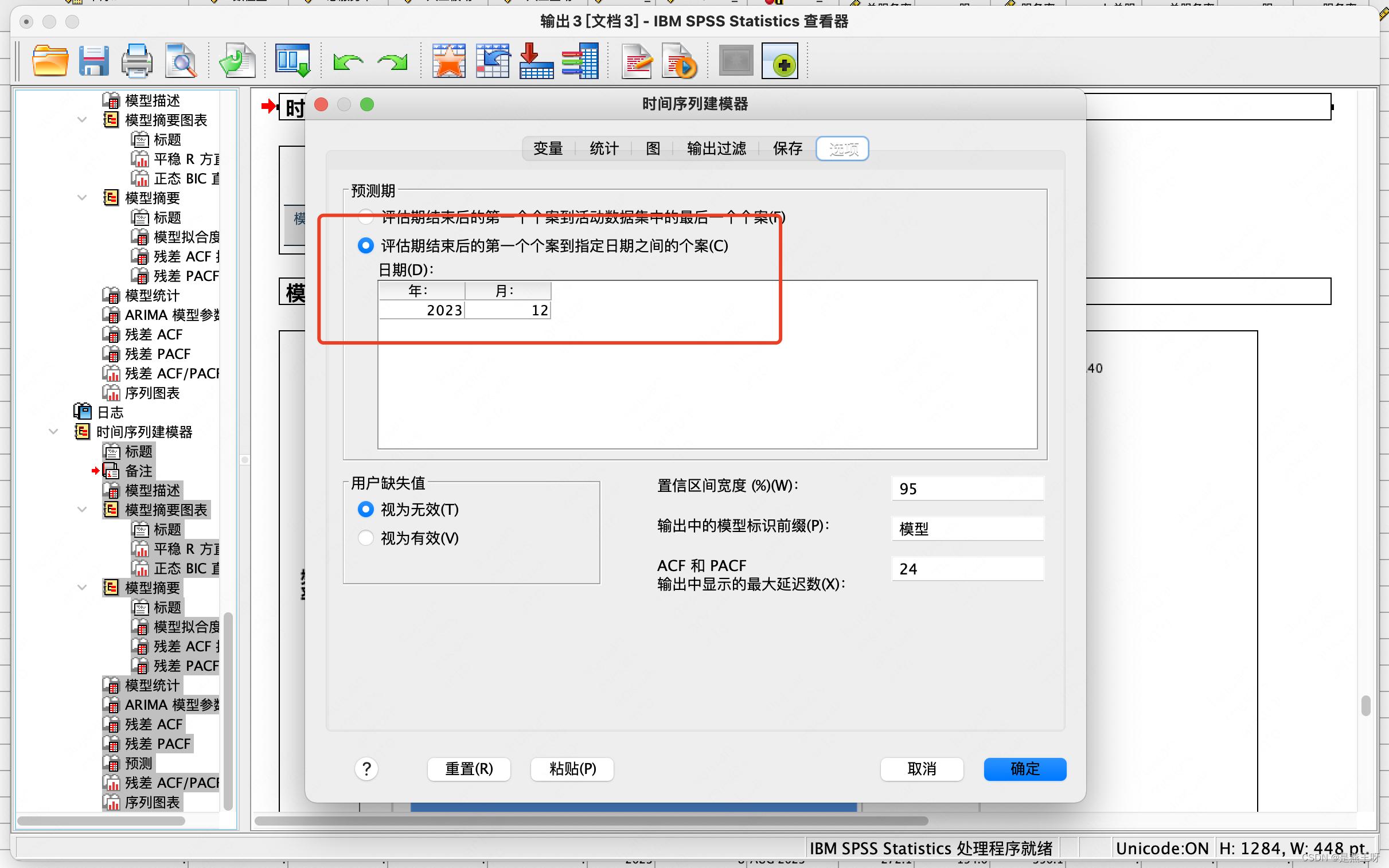
Task: Click the Open folder toolbar icon
Action: pos(50,61)
